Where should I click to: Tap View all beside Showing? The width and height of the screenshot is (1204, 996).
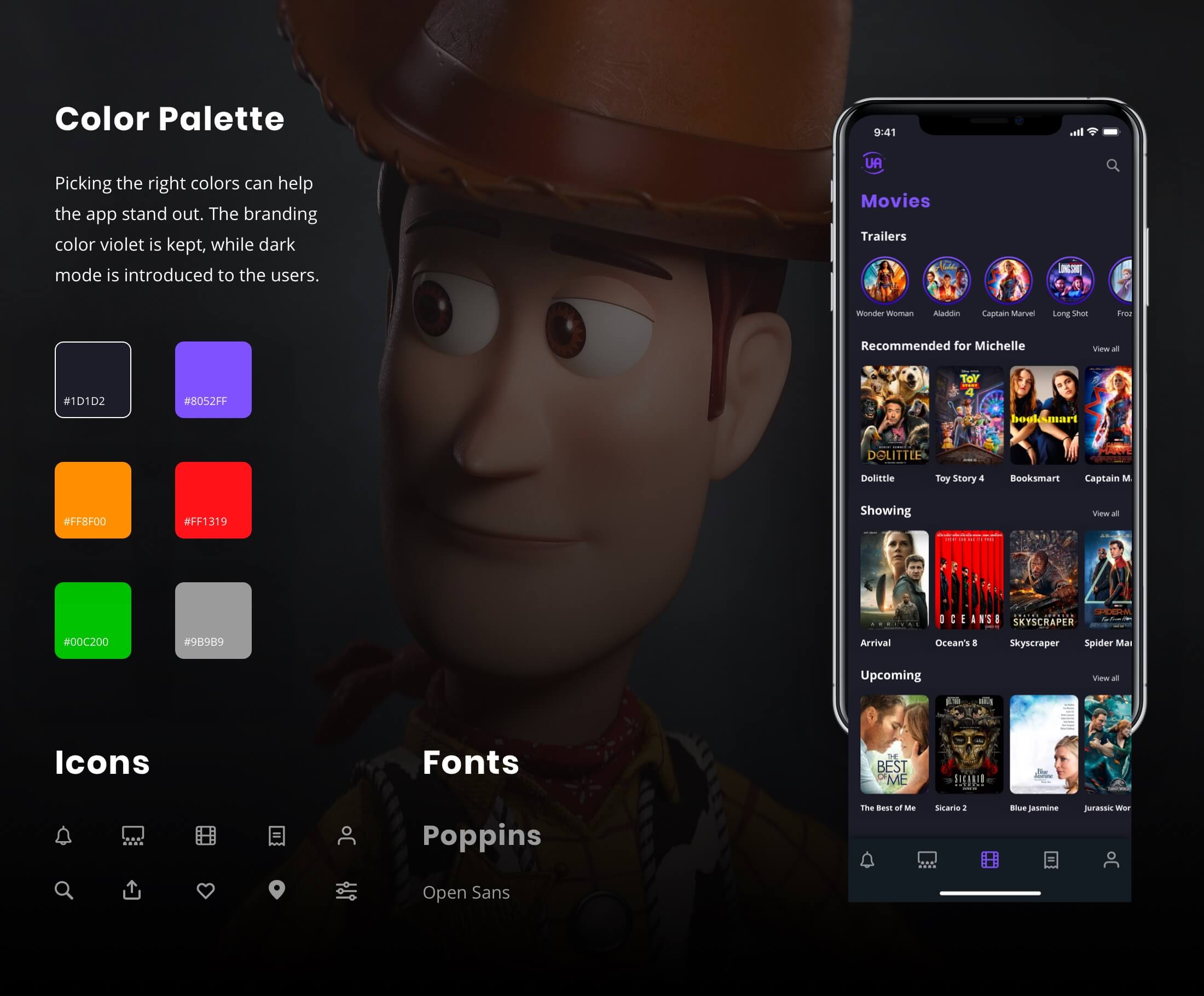tap(1105, 513)
